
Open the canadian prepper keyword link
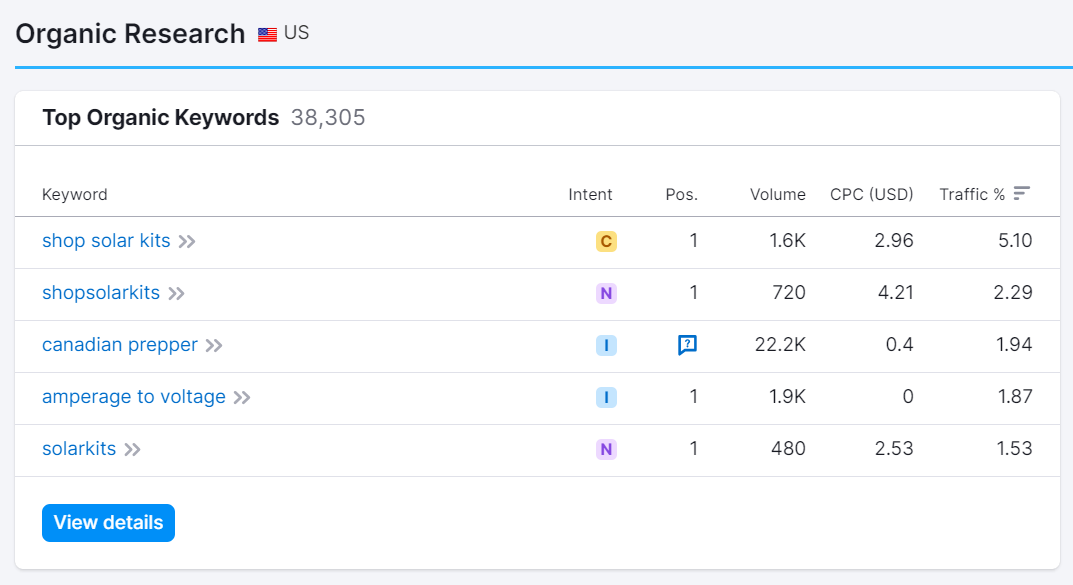[x=120, y=345]
